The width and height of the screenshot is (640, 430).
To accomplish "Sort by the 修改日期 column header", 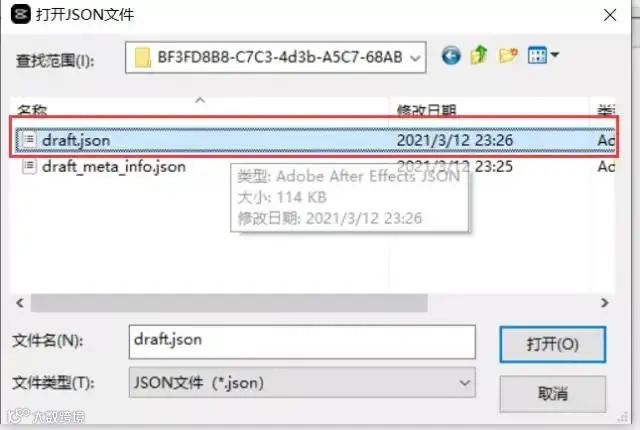I will tap(427, 110).
